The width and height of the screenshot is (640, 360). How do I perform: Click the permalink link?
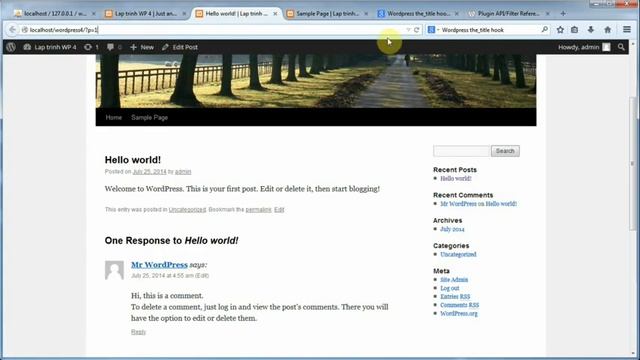258,209
